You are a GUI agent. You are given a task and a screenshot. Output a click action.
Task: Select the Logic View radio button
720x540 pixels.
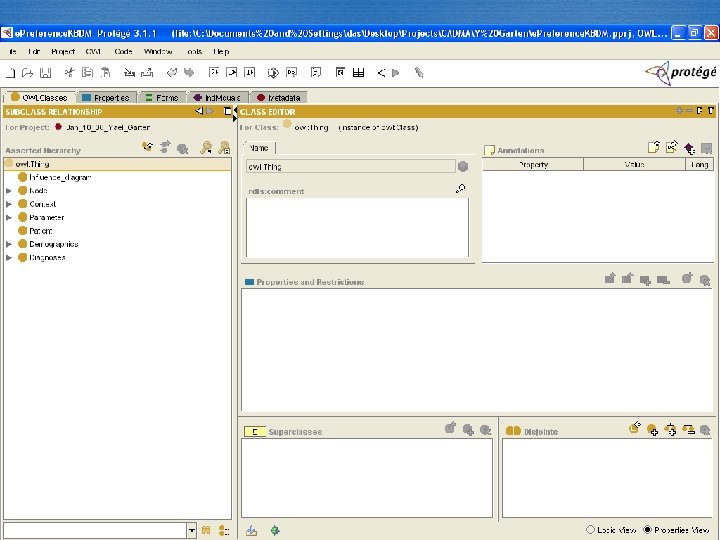point(591,529)
